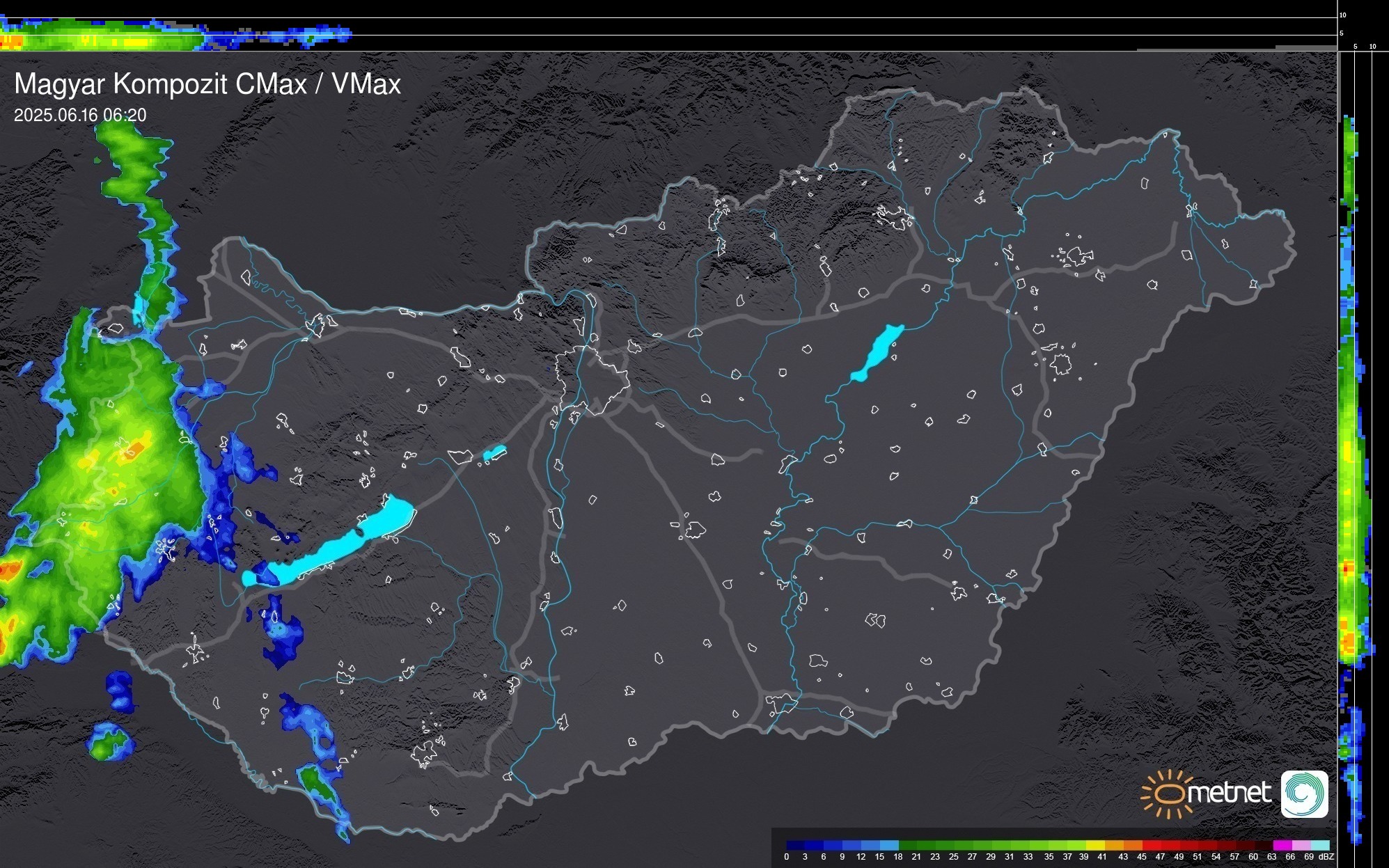Click the small isolated green-blue echo in the southwest
Image resolution: width=1389 pixels, height=868 pixels.
tap(110, 743)
